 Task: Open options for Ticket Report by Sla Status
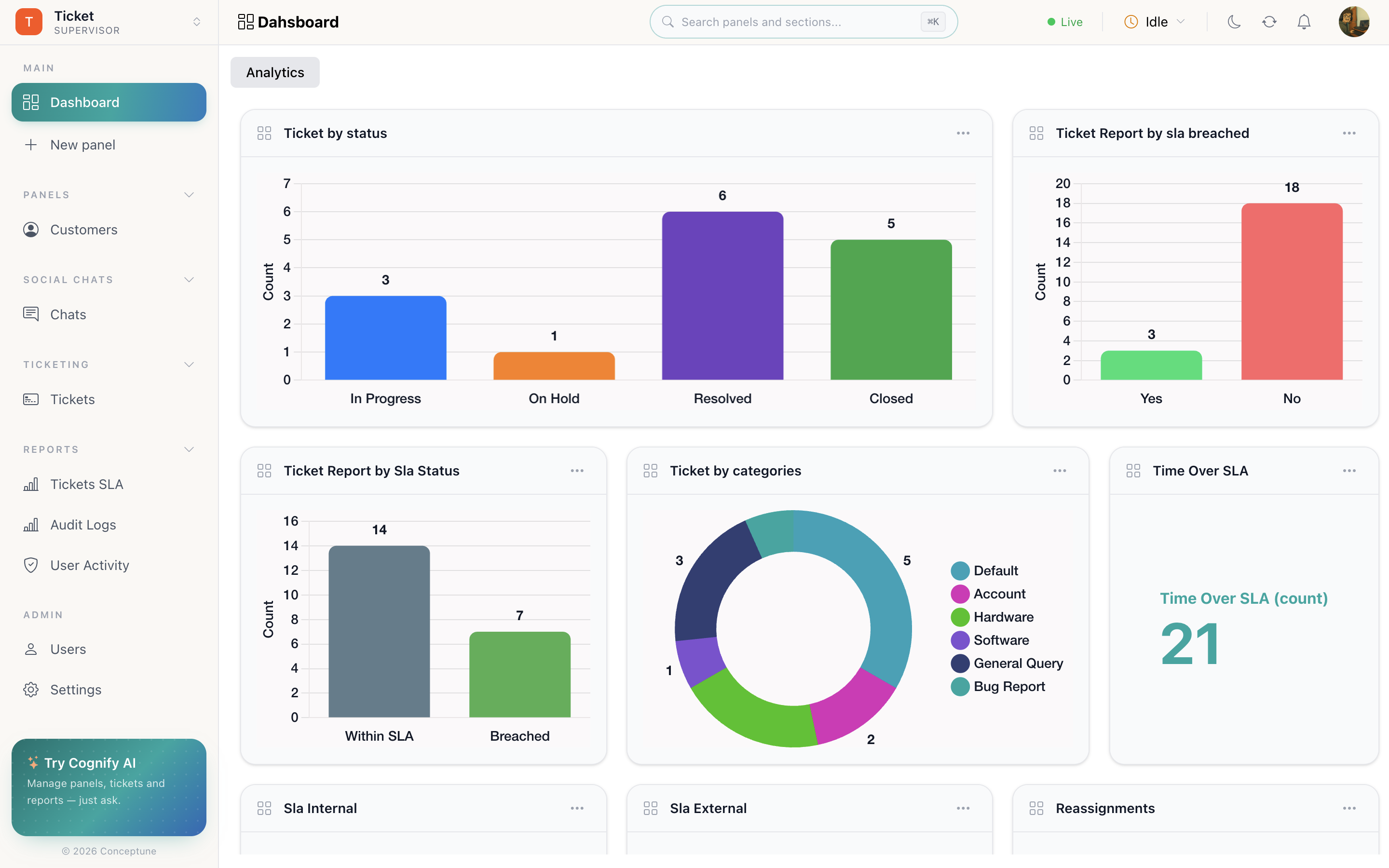pos(577,471)
